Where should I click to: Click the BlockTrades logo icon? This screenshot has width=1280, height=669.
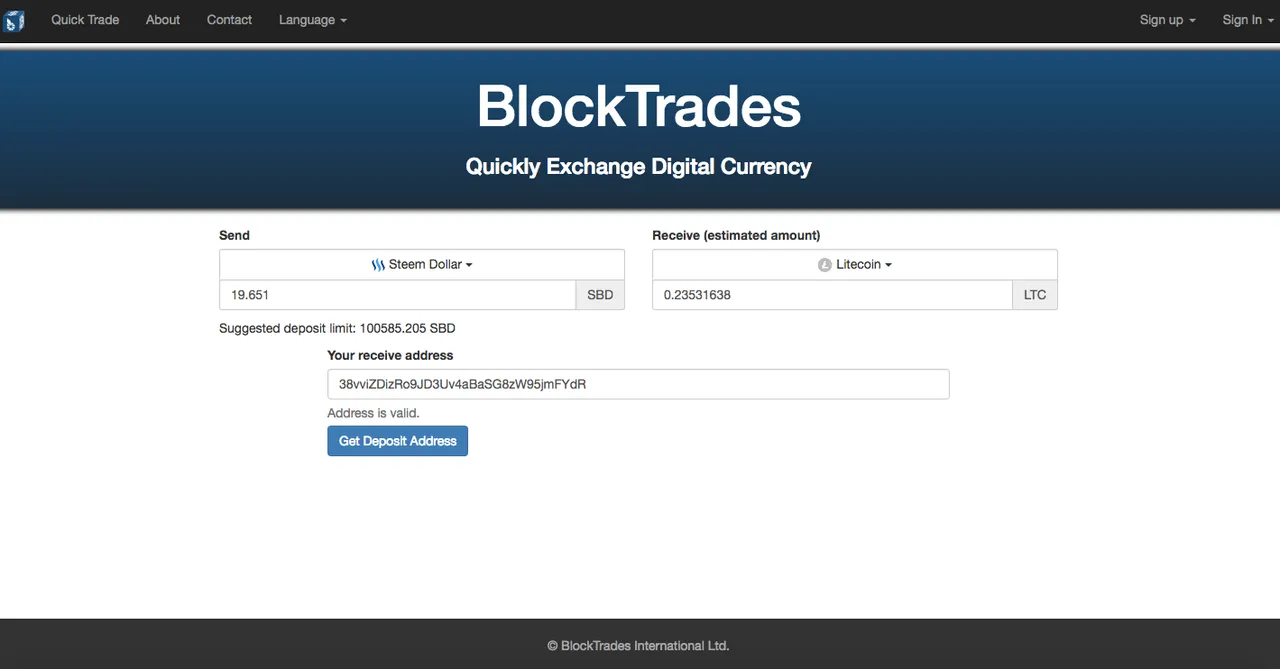pos(14,20)
